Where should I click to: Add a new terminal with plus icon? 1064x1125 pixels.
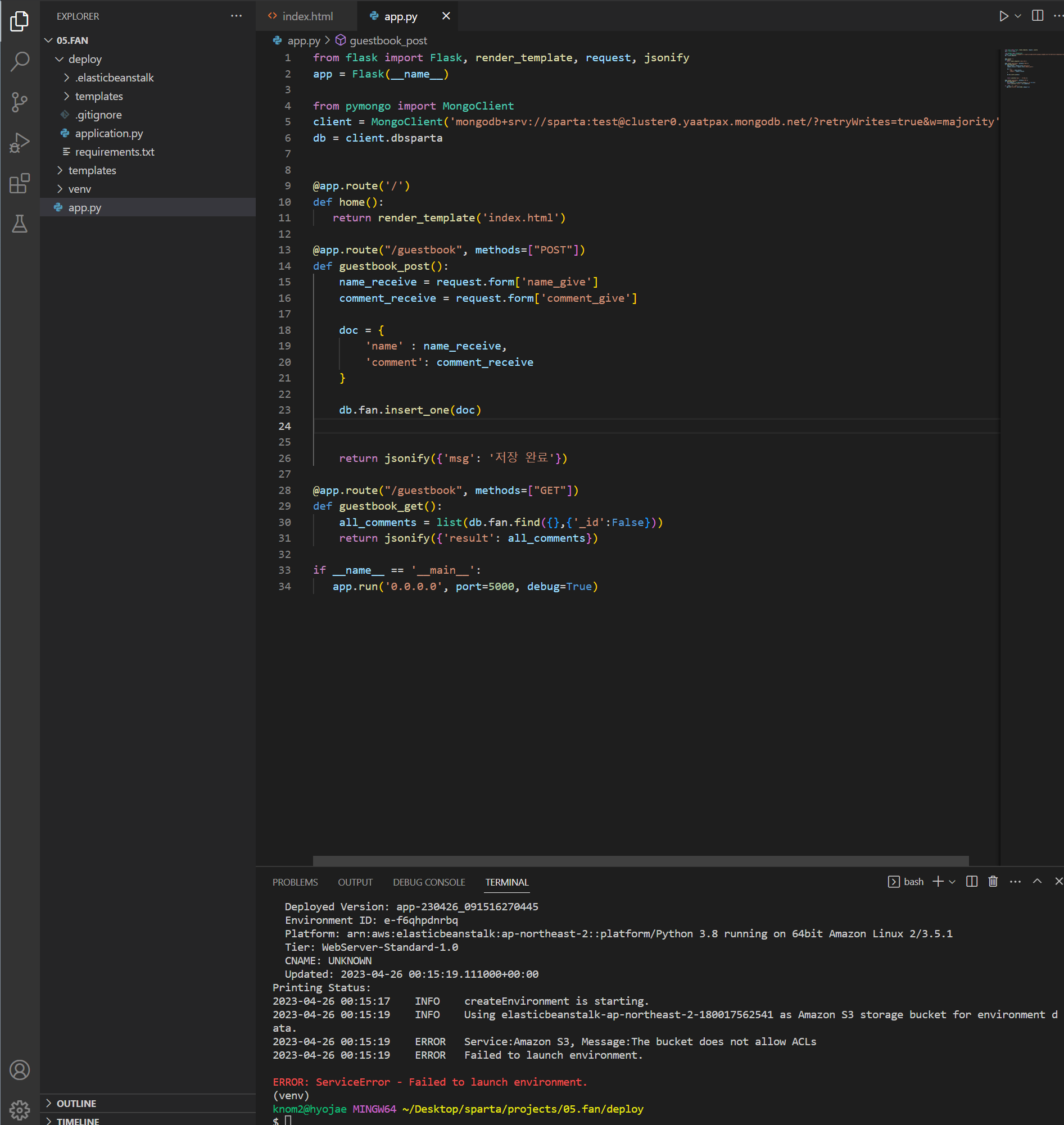[938, 881]
